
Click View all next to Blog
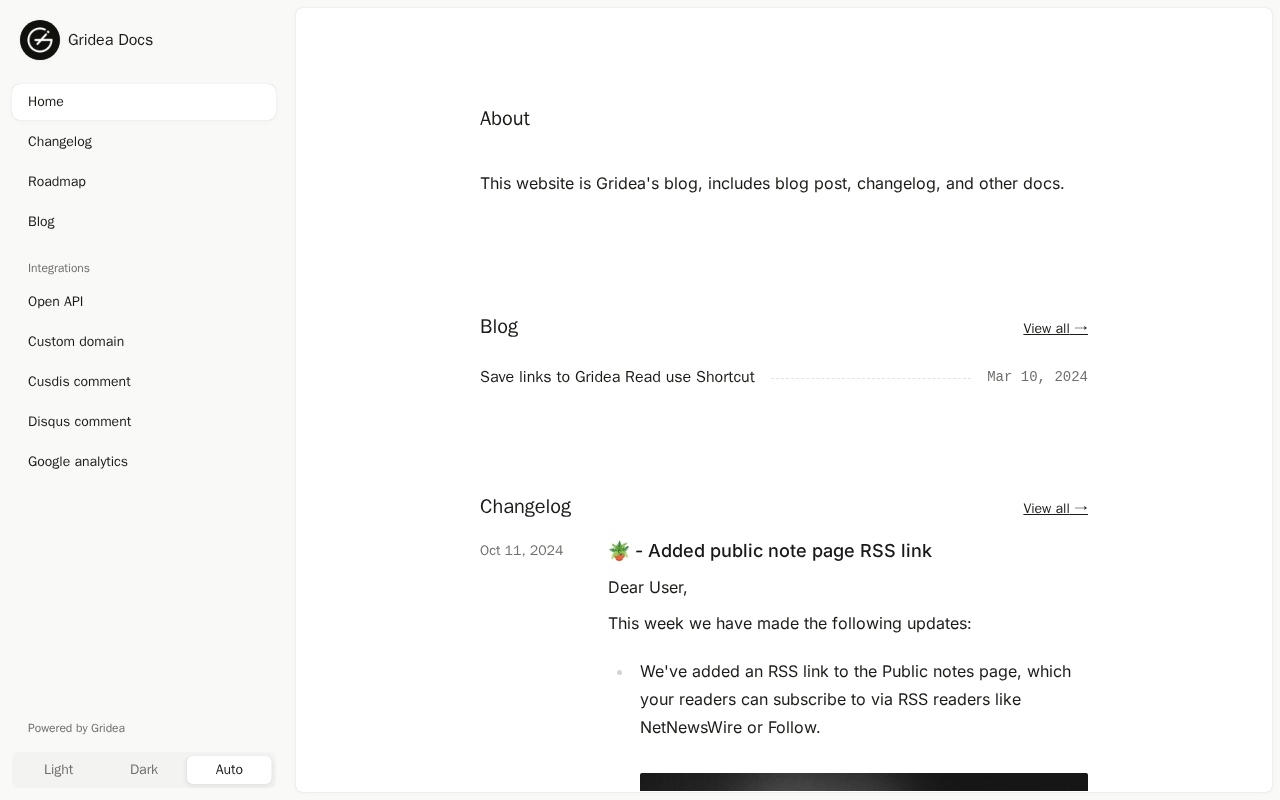click(1055, 329)
